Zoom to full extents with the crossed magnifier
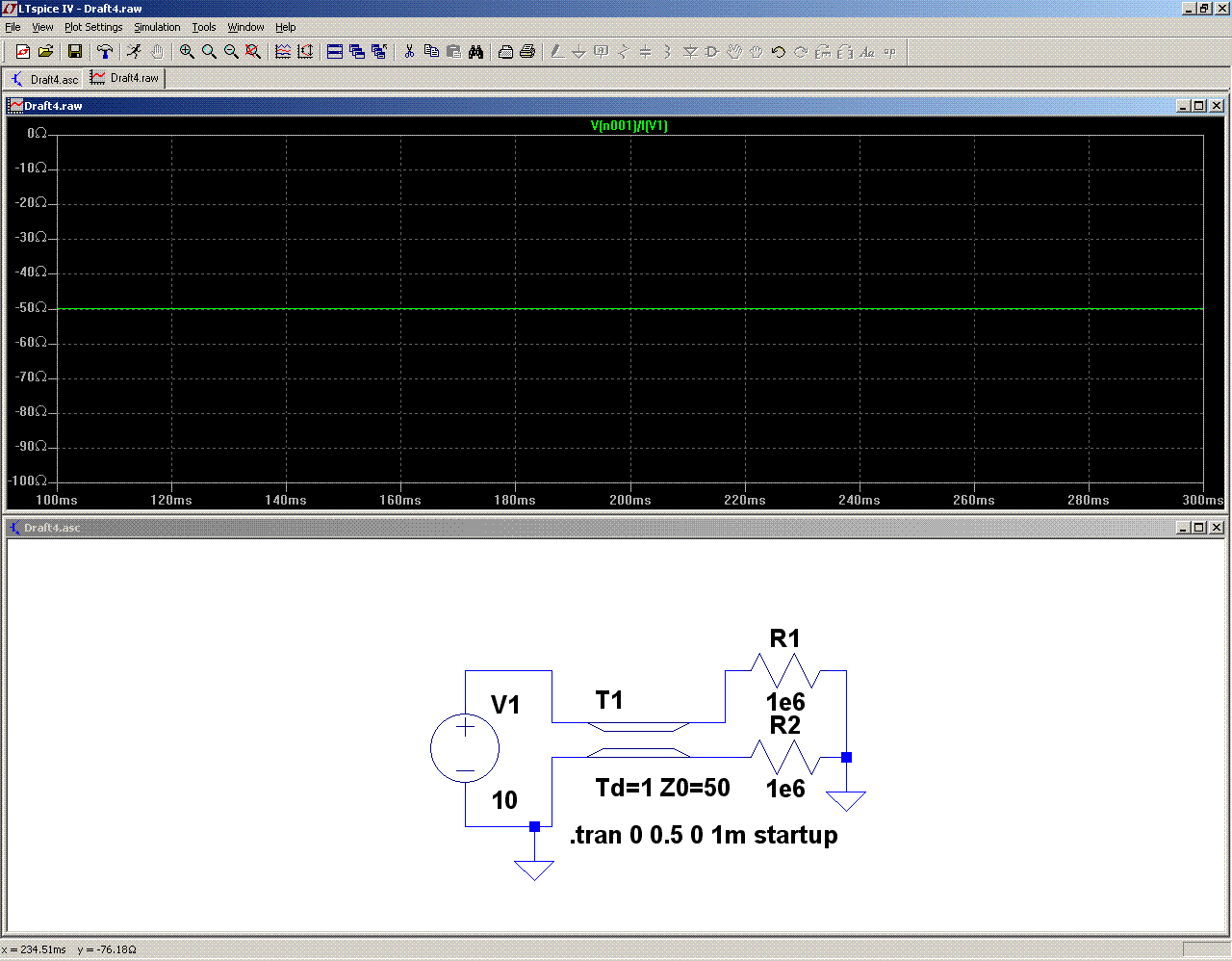This screenshot has width=1232, height=961. click(x=253, y=52)
